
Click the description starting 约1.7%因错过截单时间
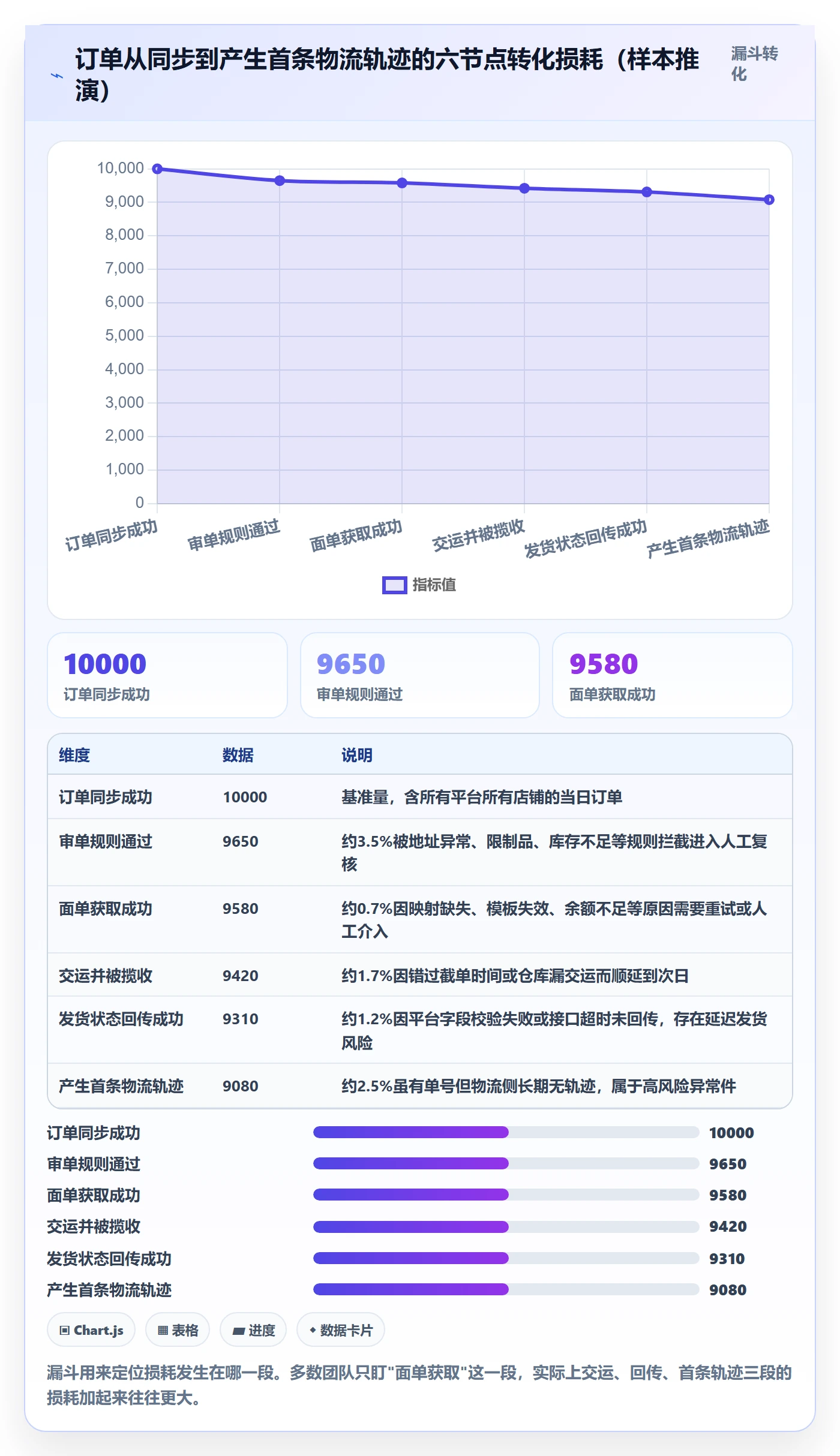[515, 976]
